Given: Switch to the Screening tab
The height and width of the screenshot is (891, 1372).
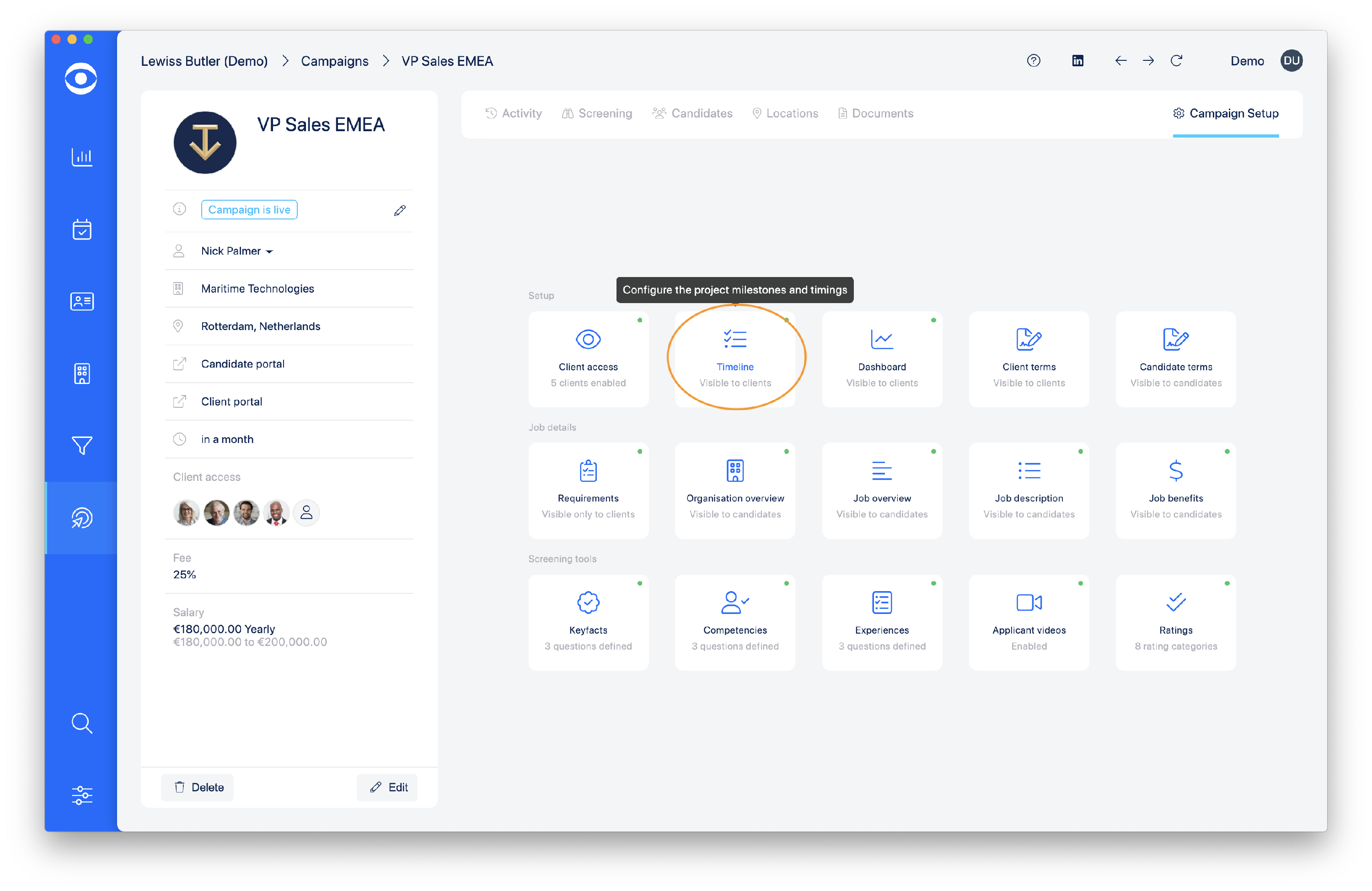Looking at the screenshot, I should point(597,113).
